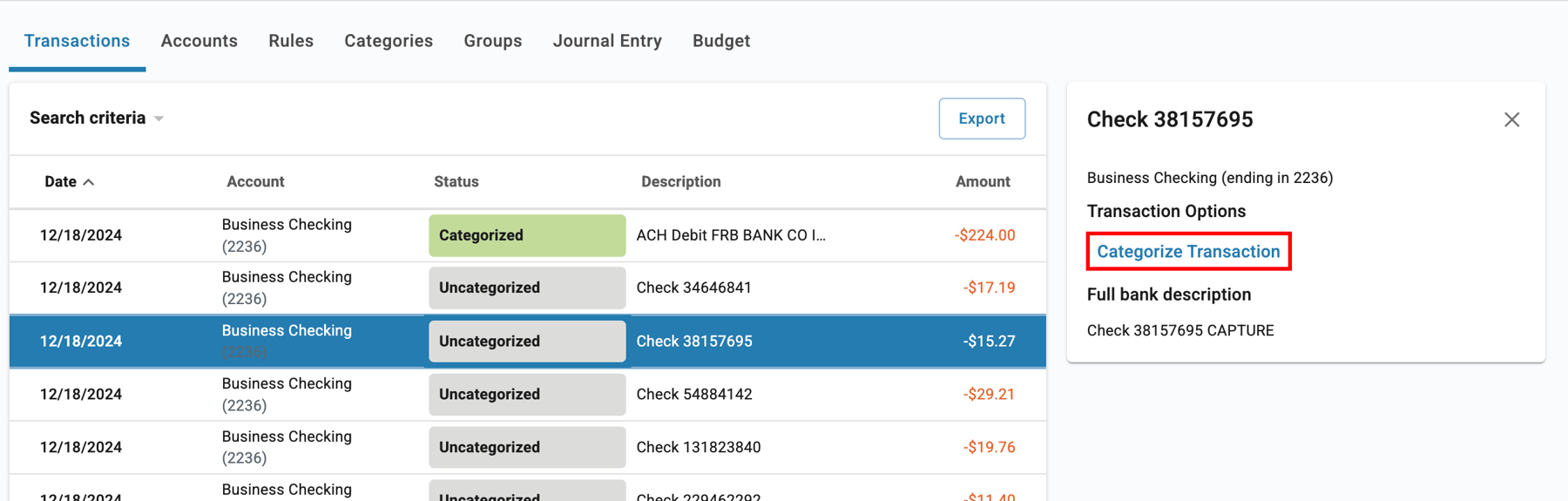Close the Check 38157695 details panel

pyautogui.click(x=1511, y=119)
